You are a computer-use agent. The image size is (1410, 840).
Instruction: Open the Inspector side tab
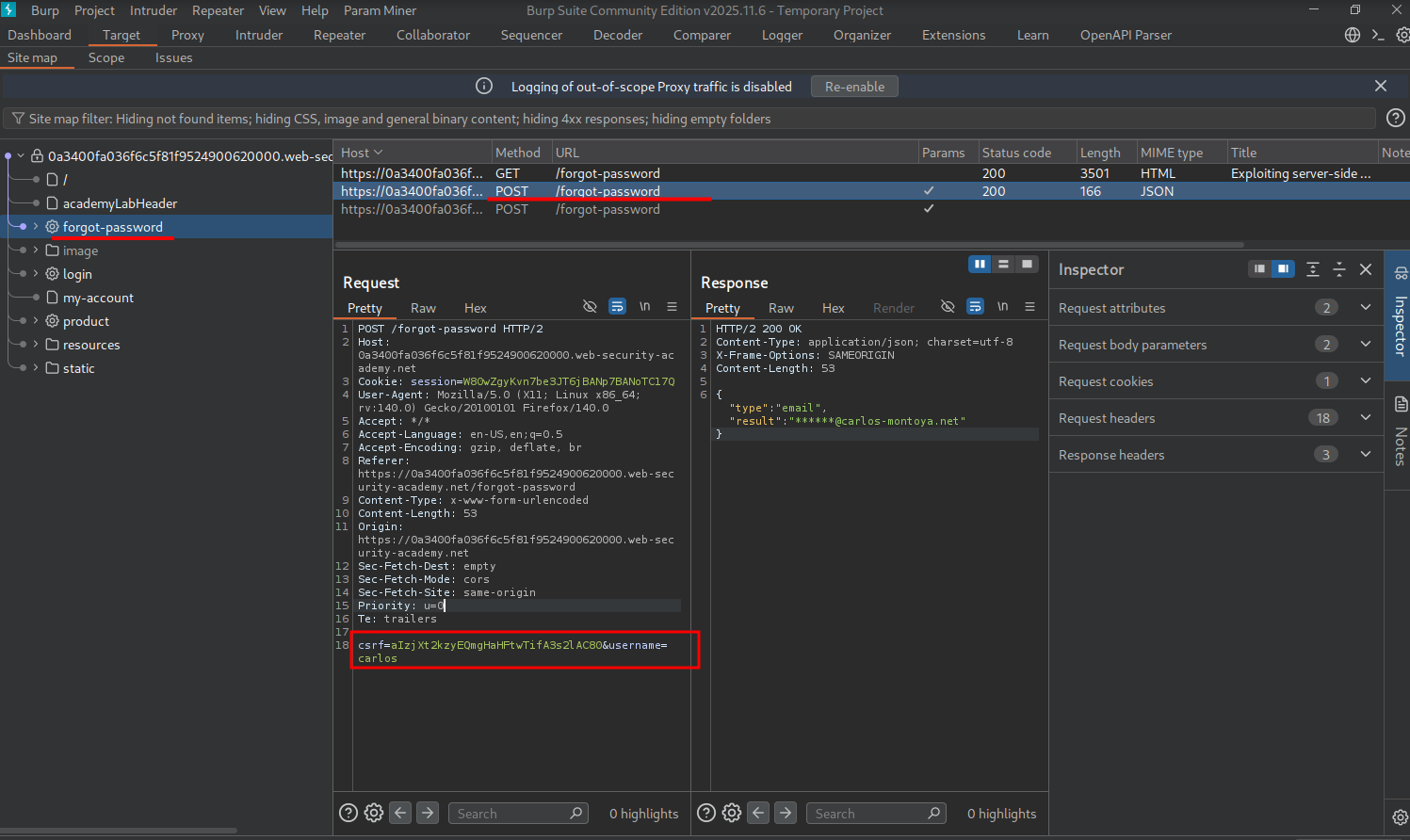[1401, 315]
